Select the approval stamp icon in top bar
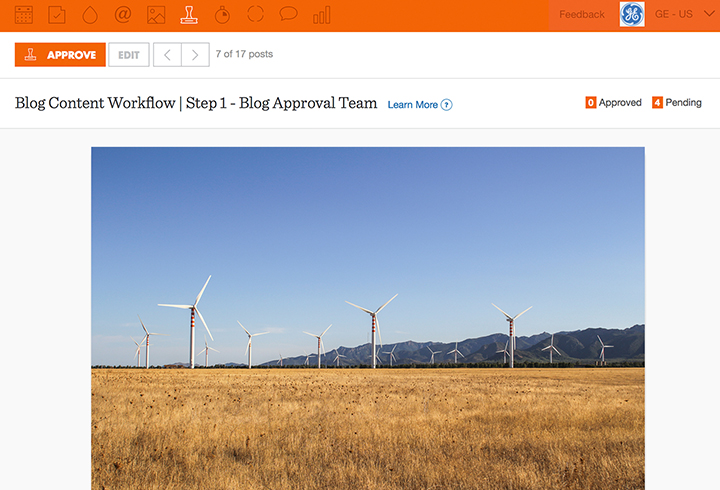Viewport: 720px width, 490px height. 189,15
